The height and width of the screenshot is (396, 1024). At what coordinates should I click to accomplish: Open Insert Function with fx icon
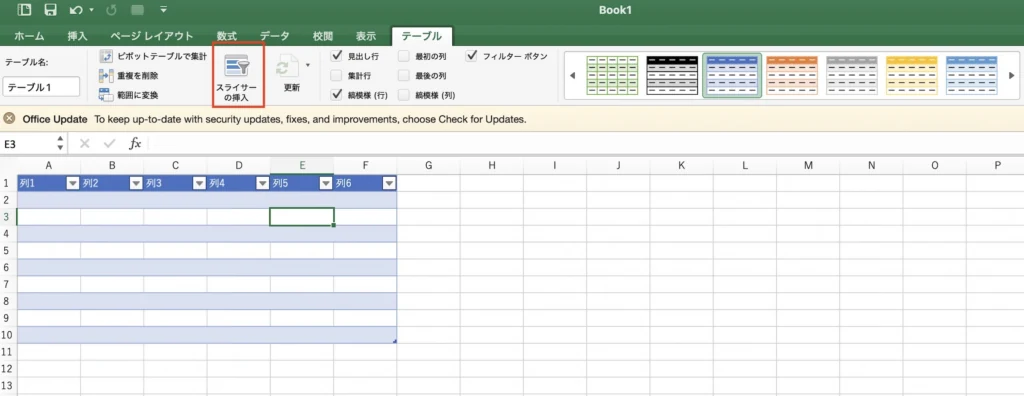pos(135,144)
